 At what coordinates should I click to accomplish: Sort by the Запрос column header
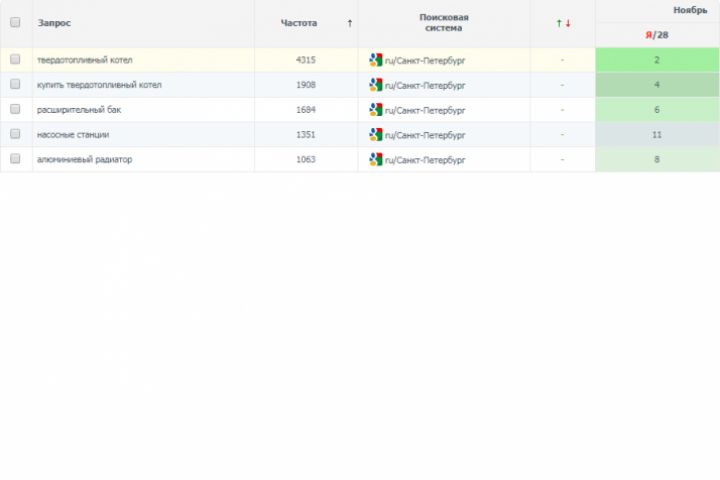tap(54, 23)
